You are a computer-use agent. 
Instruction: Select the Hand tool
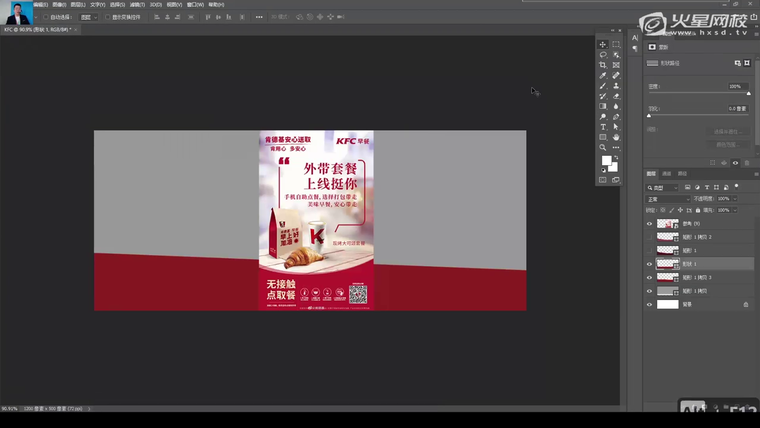tap(616, 137)
